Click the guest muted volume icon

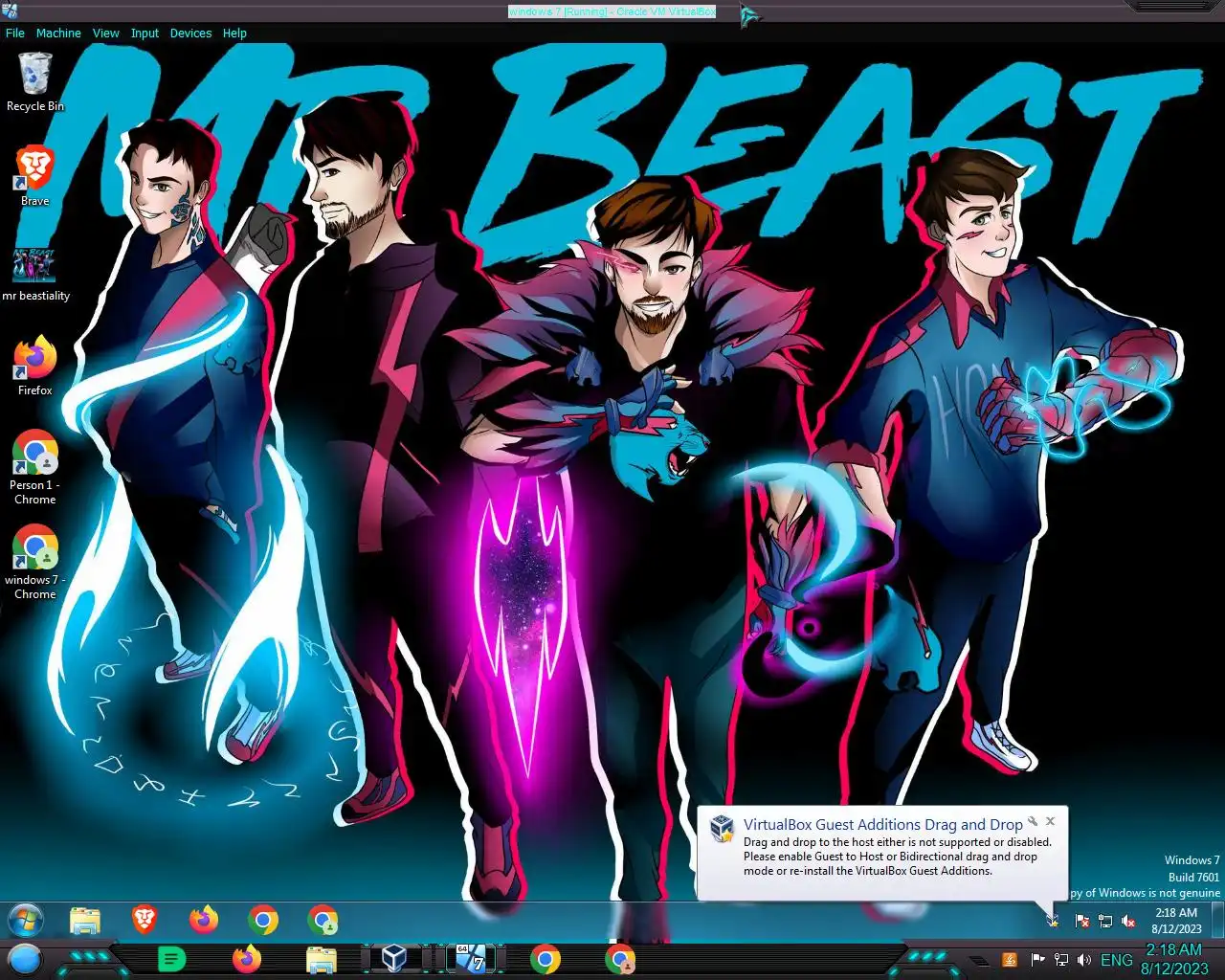[x=1128, y=921]
